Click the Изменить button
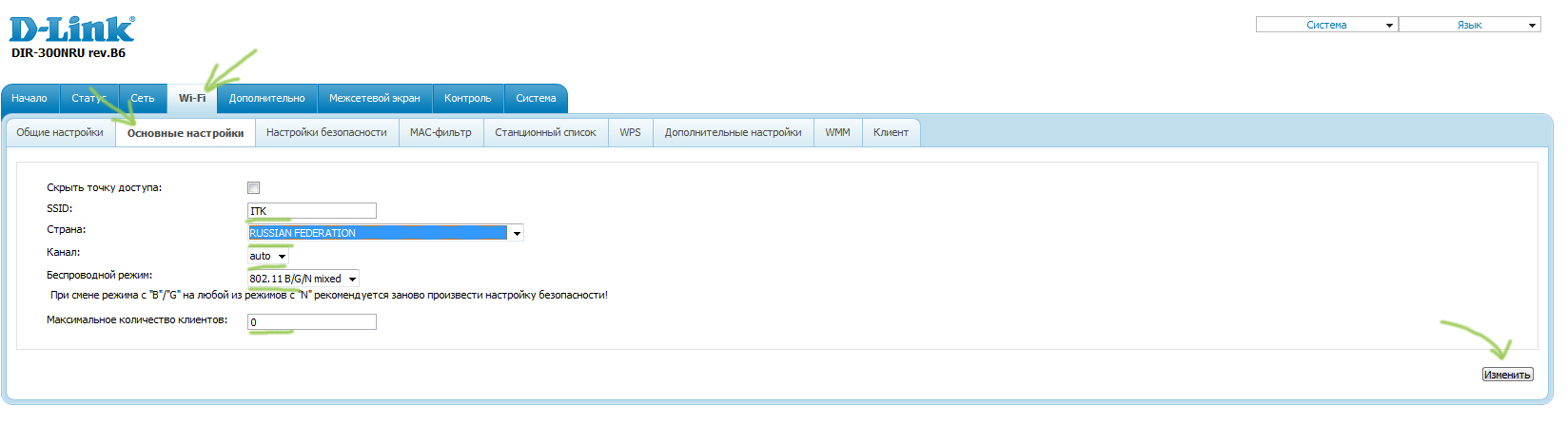This screenshot has width=1568, height=425. point(1507,375)
